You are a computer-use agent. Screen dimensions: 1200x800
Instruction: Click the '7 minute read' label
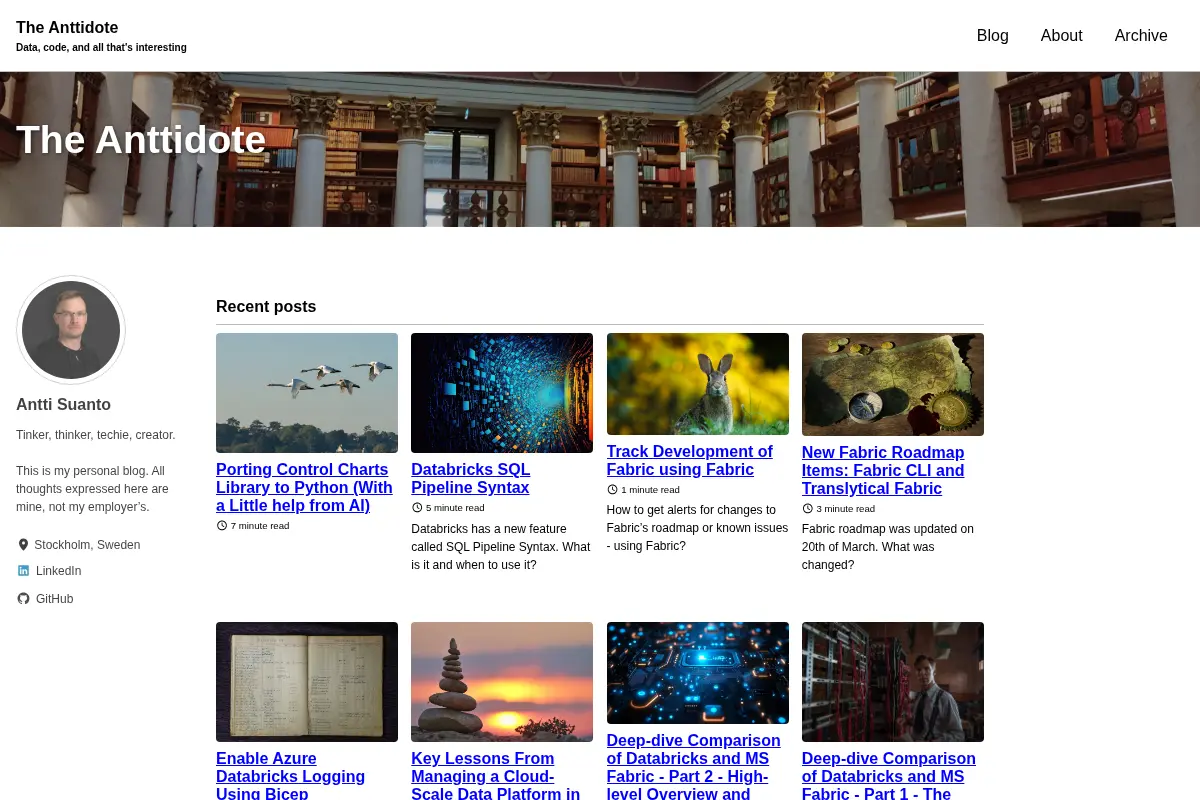(x=260, y=526)
